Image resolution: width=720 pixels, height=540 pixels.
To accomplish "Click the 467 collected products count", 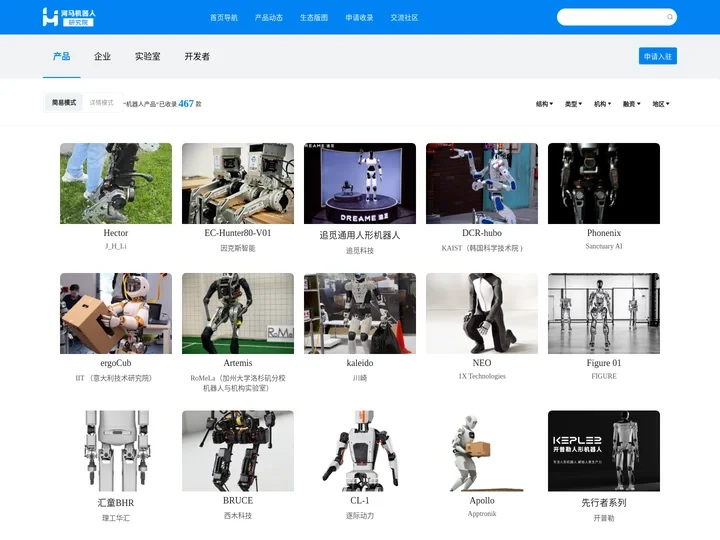I will pos(186,104).
